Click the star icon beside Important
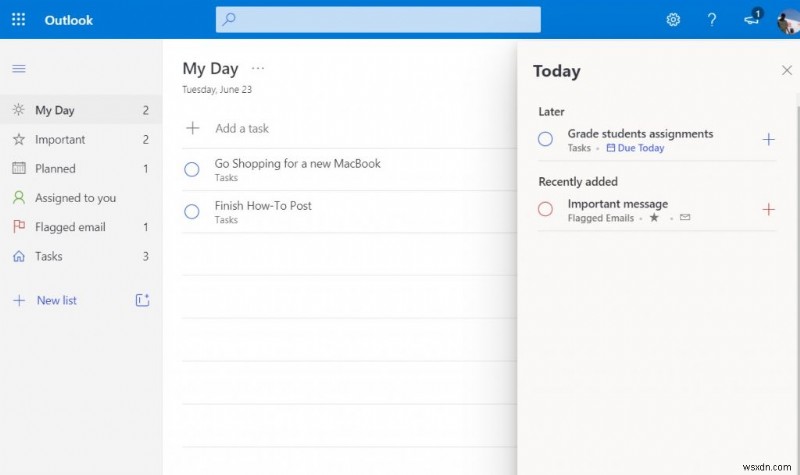The image size is (800, 475). pyautogui.click(x=19, y=139)
